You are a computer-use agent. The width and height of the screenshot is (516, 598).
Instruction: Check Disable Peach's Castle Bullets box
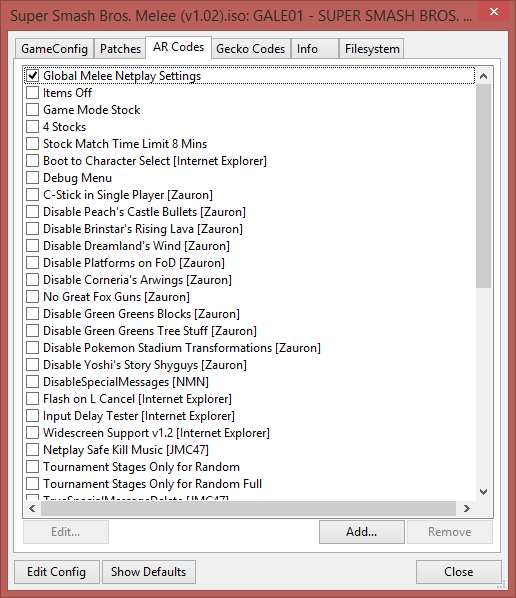(32, 211)
